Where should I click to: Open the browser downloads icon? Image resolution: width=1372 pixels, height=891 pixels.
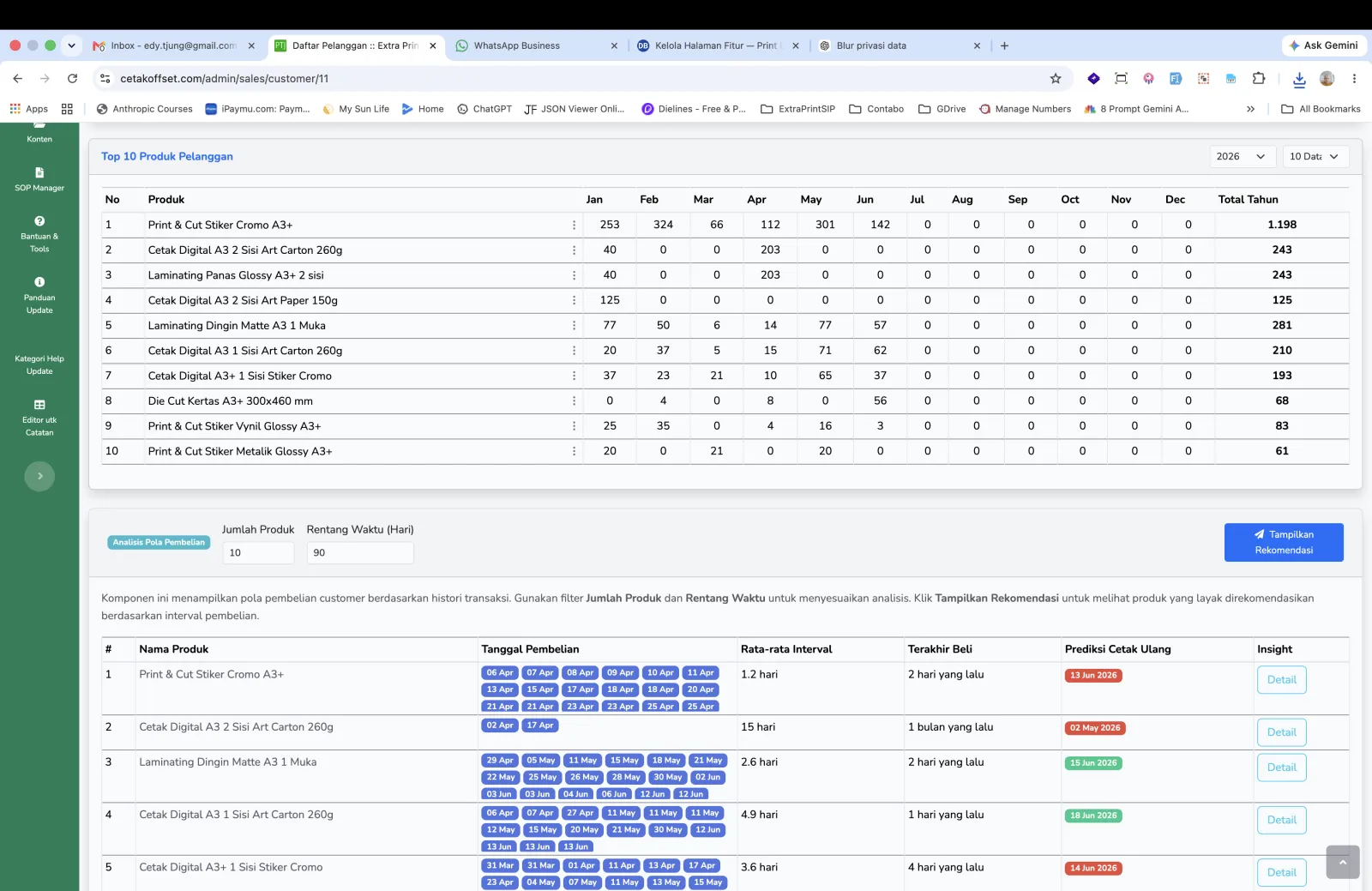click(x=1299, y=78)
